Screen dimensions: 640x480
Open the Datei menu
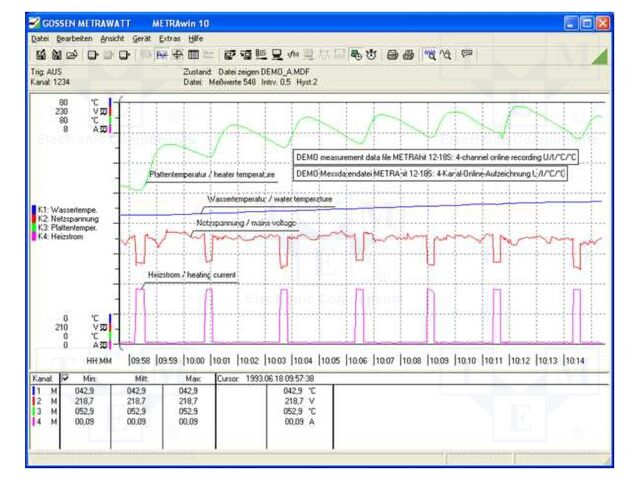pyautogui.click(x=40, y=37)
